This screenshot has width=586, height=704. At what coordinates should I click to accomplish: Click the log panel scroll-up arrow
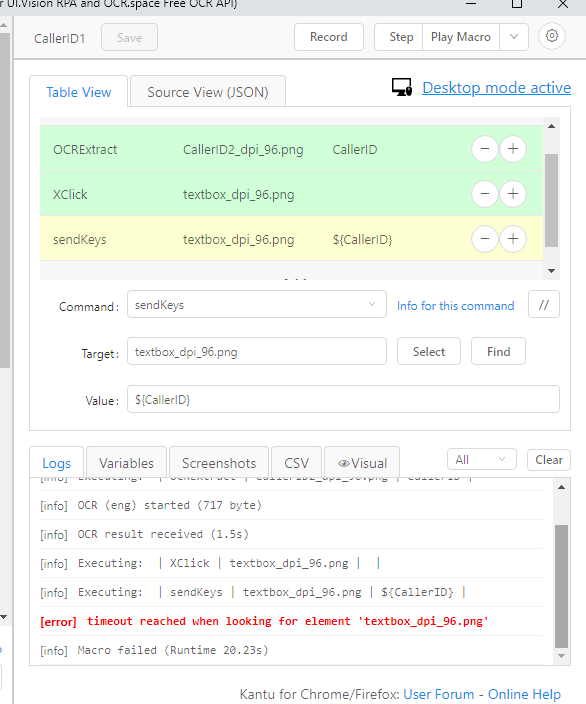click(x=561, y=487)
